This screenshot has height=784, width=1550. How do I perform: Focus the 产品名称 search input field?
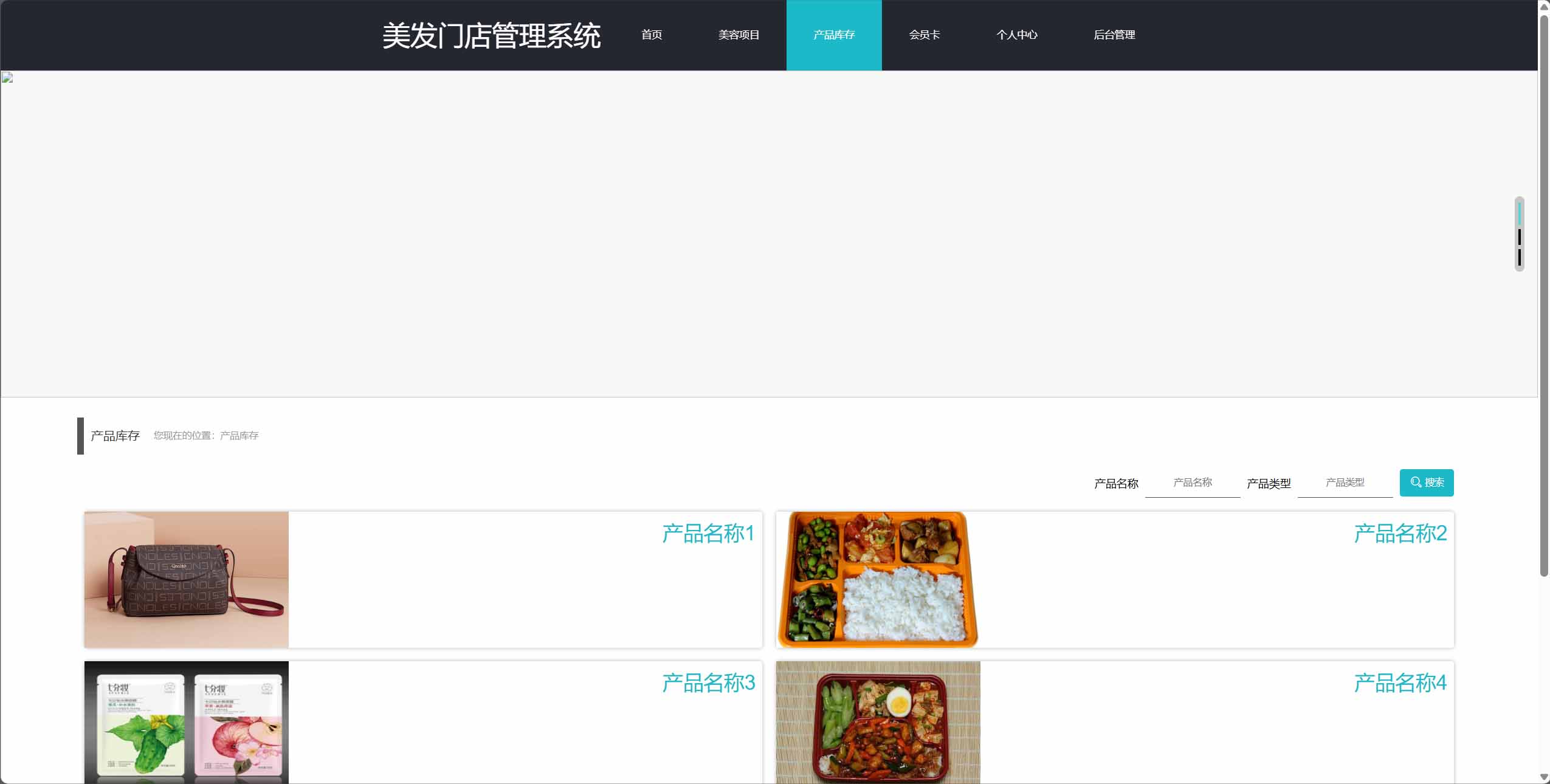[x=1193, y=483]
